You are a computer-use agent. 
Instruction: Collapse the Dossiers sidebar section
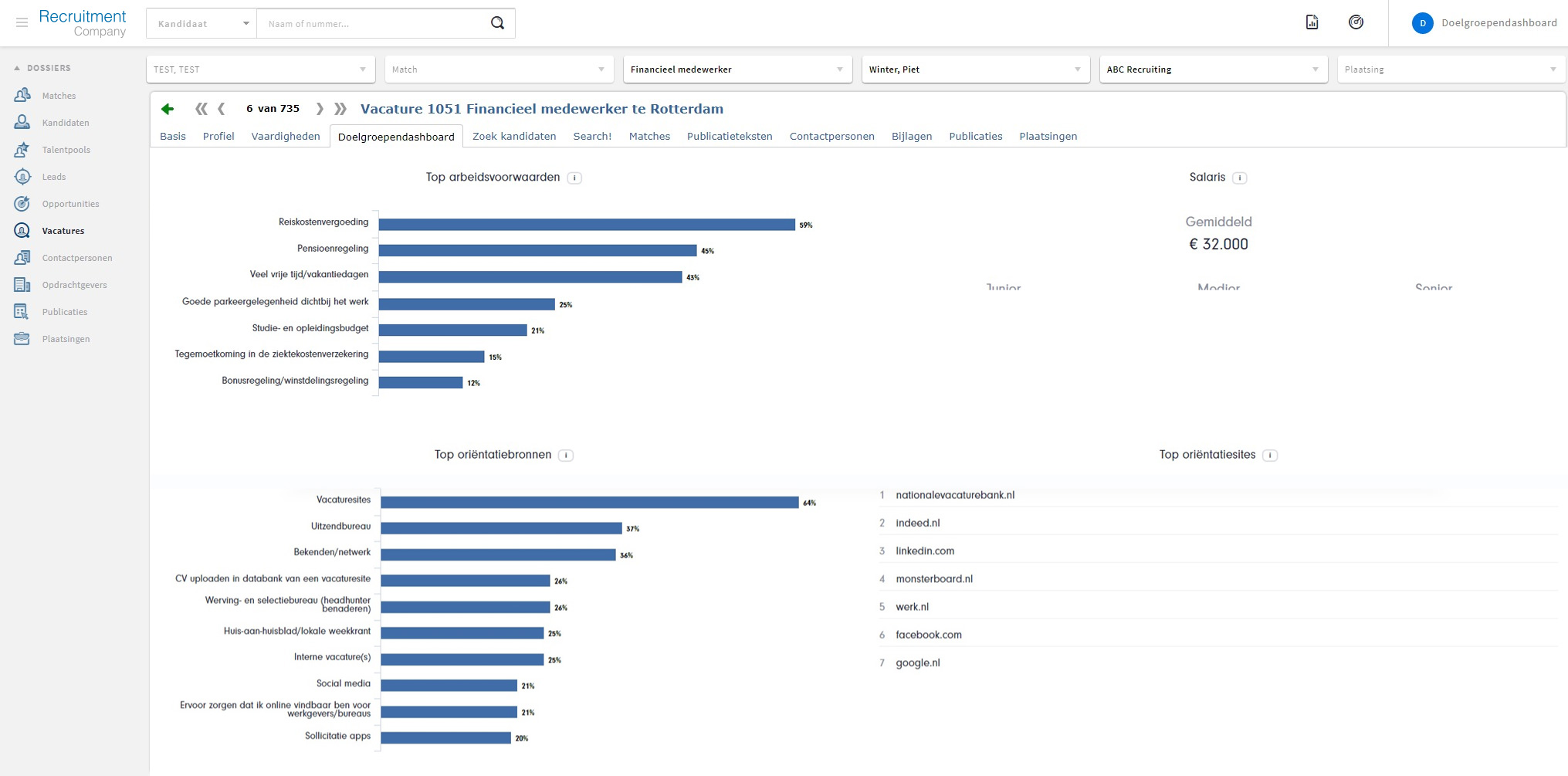click(x=17, y=68)
